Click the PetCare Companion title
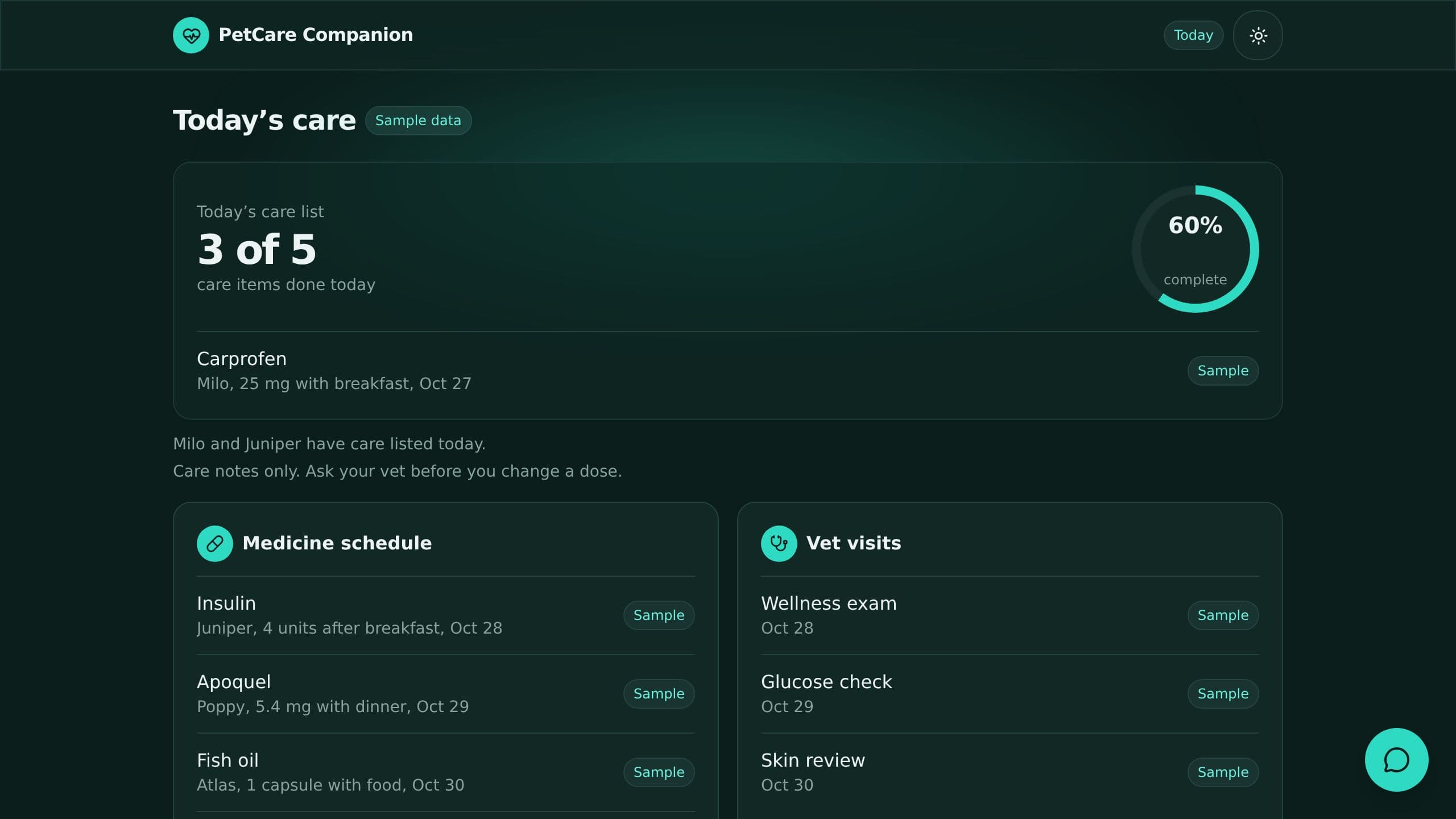1456x819 pixels. (316, 35)
